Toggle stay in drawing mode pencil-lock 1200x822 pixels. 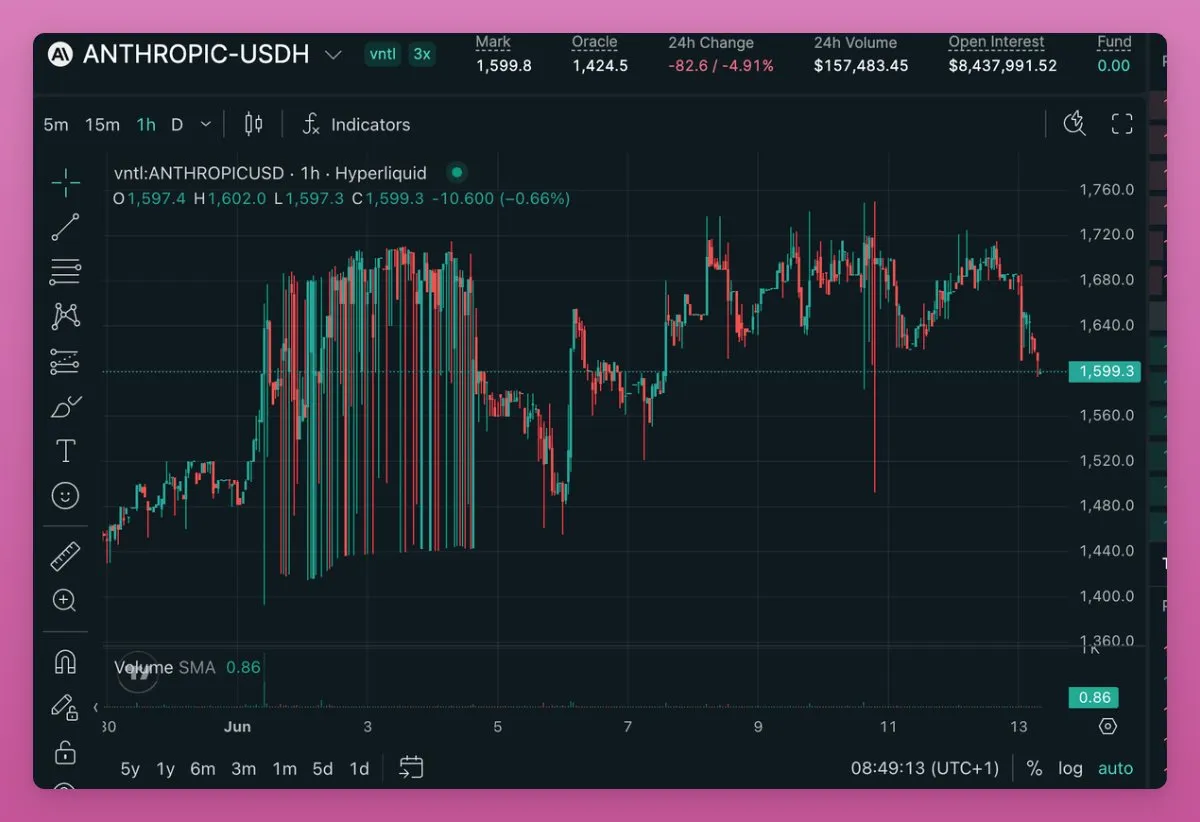coord(65,706)
